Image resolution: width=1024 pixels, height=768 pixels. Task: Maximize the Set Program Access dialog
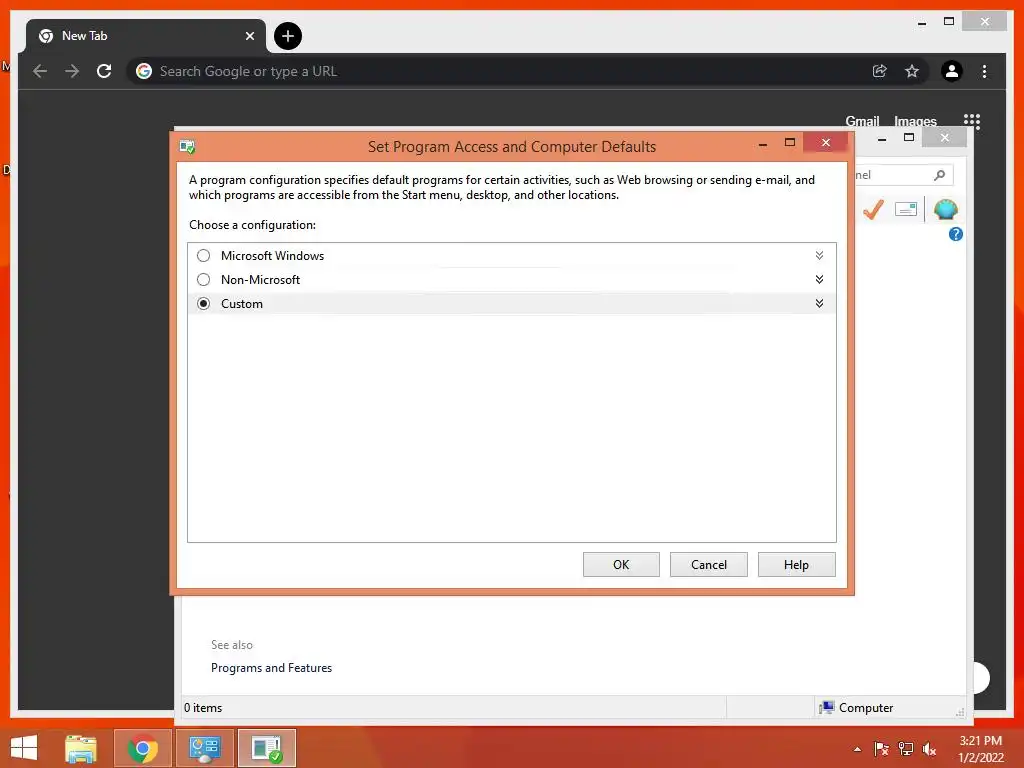(x=790, y=142)
